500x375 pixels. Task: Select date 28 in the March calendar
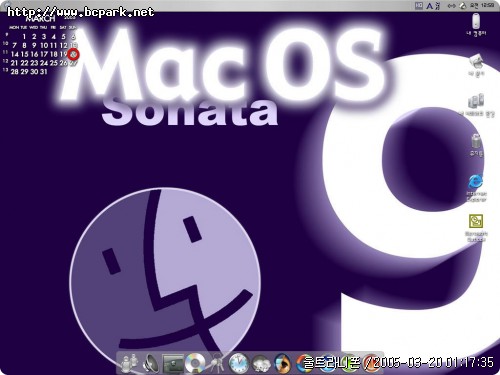[14, 71]
